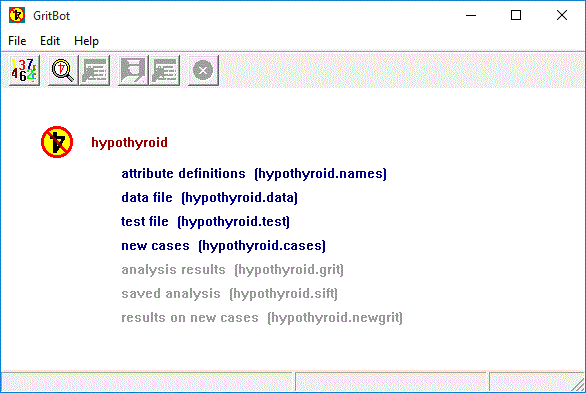
Task: Click the GritBot title bar app icon
Action: pos(17,15)
